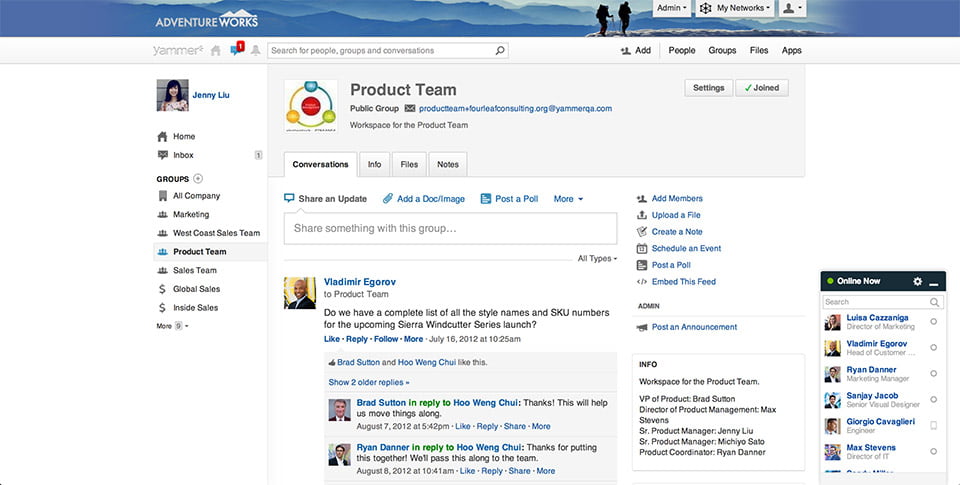Open People page in top navigation
960x485 pixels.
pyautogui.click(x=681, y=51)
